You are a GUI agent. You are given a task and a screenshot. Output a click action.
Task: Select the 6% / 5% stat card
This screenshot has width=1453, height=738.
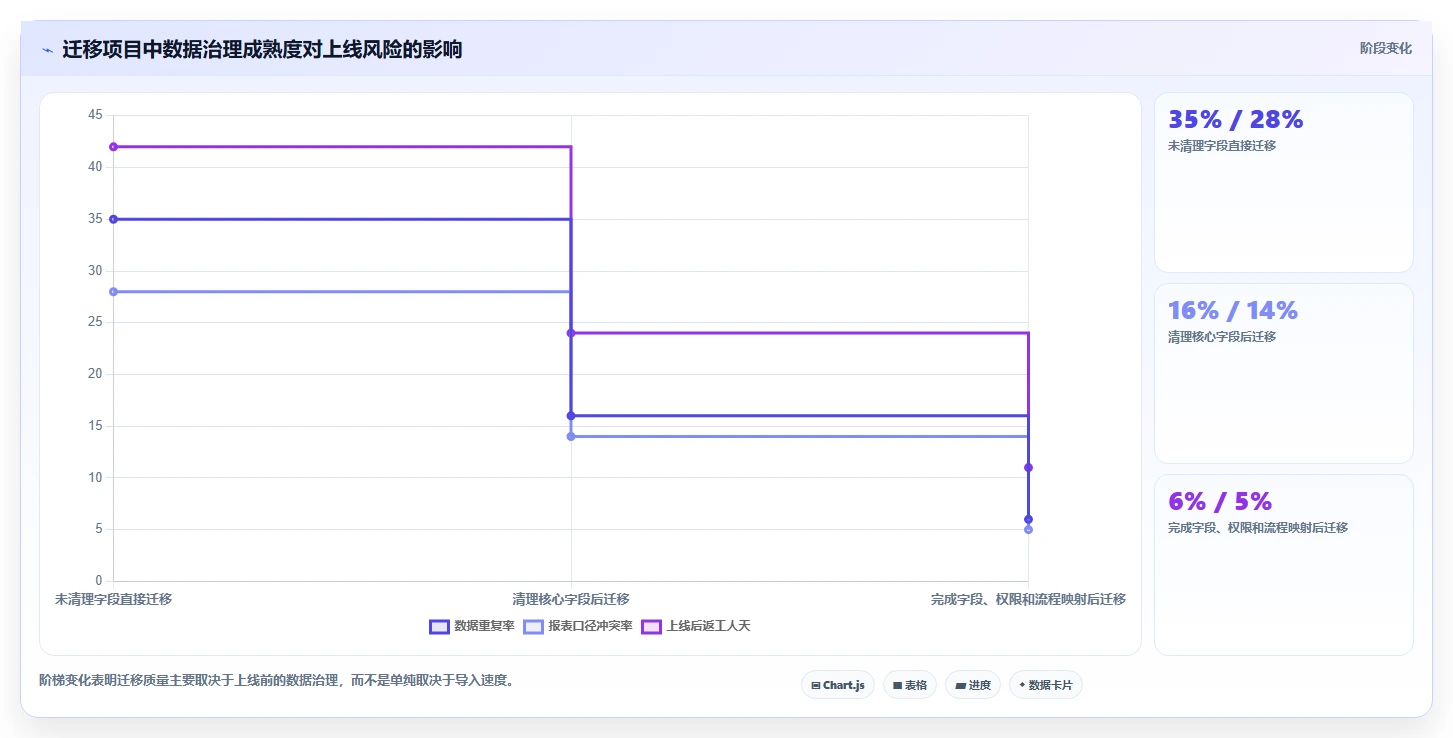click(1284, 565)
